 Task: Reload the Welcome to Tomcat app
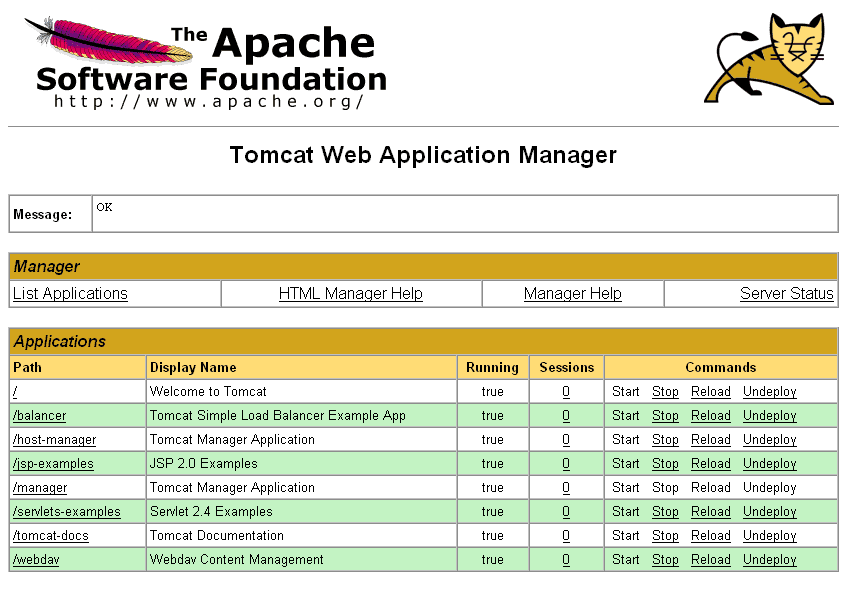click(711, 392)
